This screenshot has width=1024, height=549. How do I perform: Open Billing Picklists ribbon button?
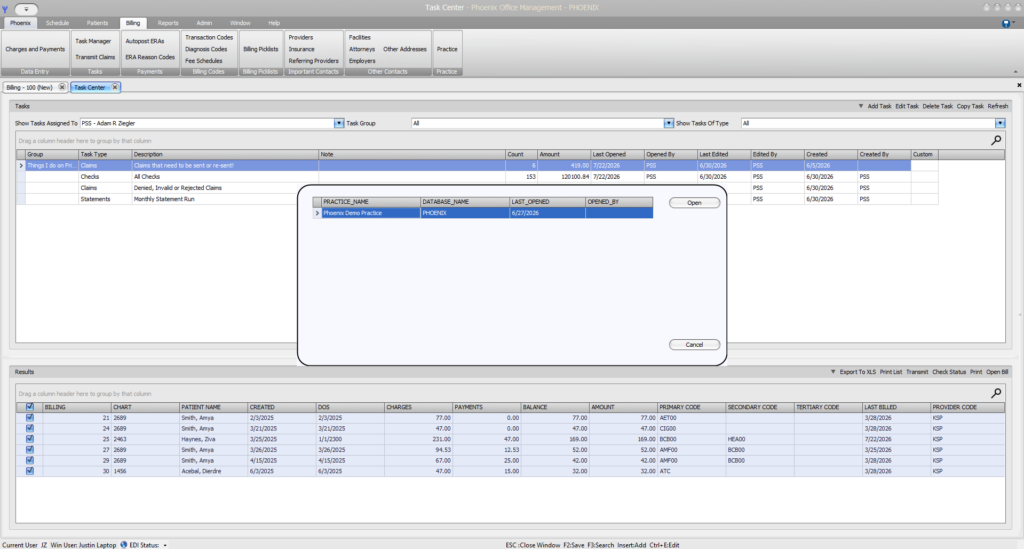261,49
